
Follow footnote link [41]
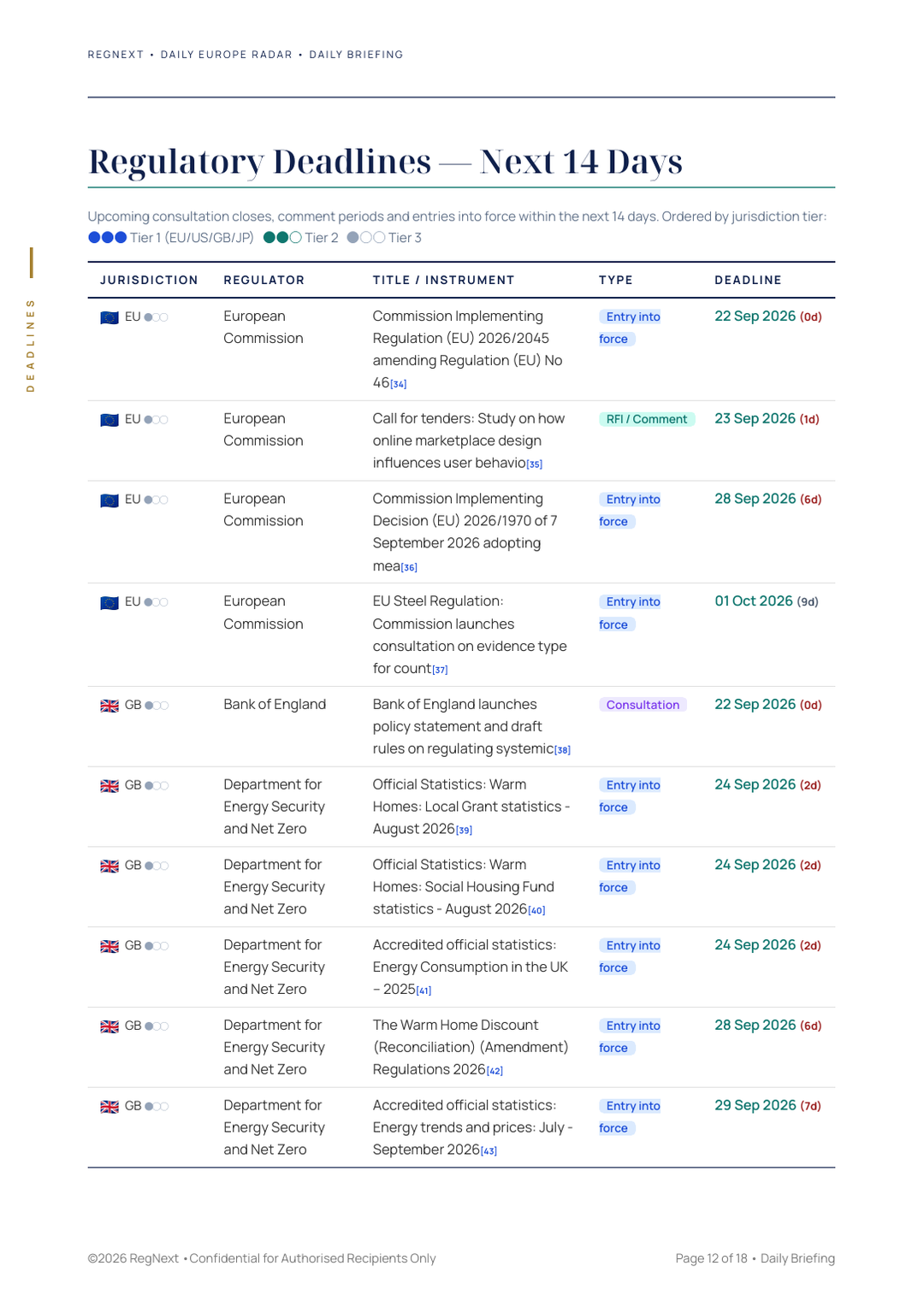pyautogui.click(x=424, y=991)
